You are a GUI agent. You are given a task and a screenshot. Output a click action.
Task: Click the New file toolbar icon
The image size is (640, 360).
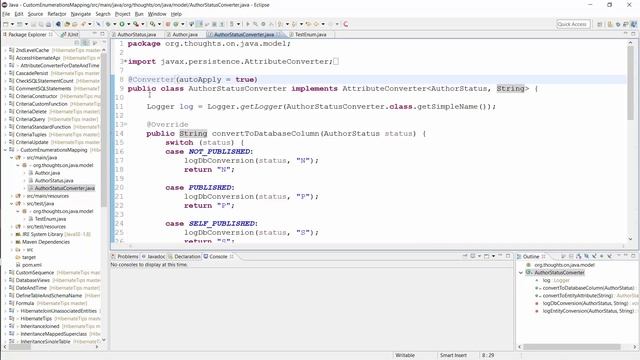[x=6, y=24]
